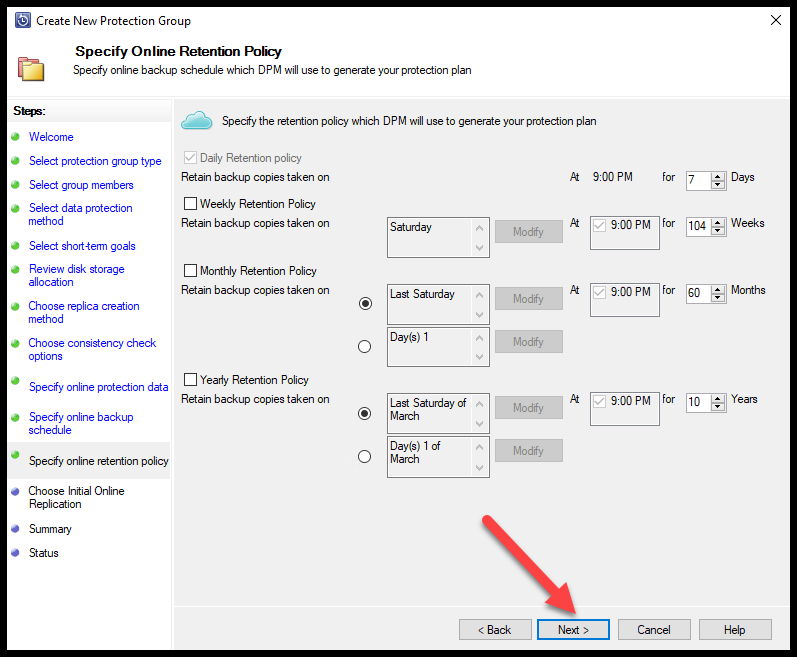797x657 pixels.
Task: Select the Summary step
Action: point(50,529)
